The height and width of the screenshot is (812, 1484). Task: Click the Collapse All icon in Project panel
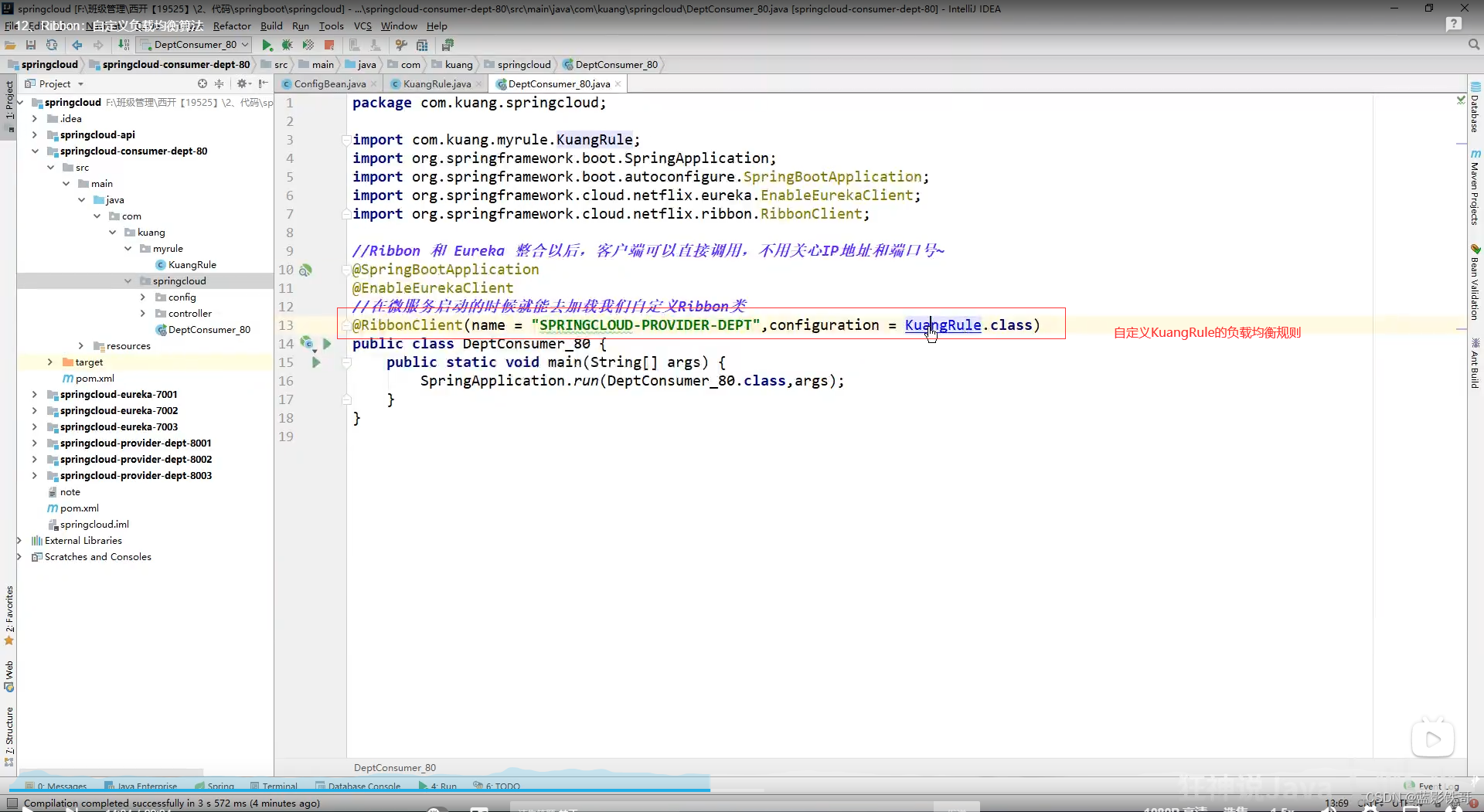coord(220,83)
